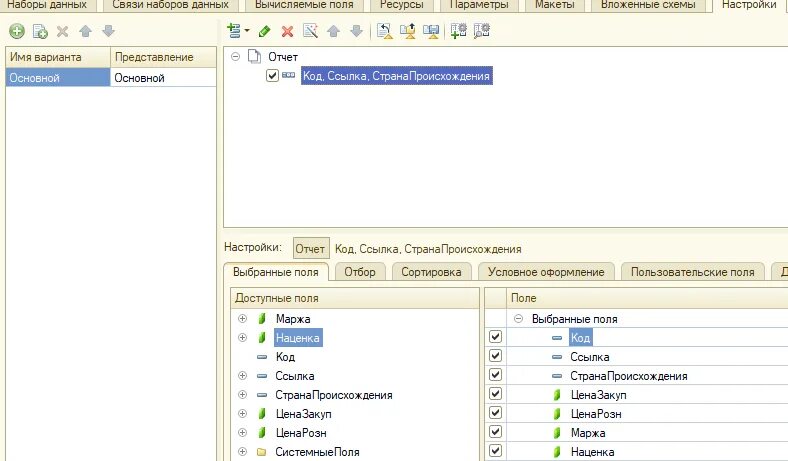Switch to the Ресурсы tab
The image size is (788, 461).
(x=401, y=5)
